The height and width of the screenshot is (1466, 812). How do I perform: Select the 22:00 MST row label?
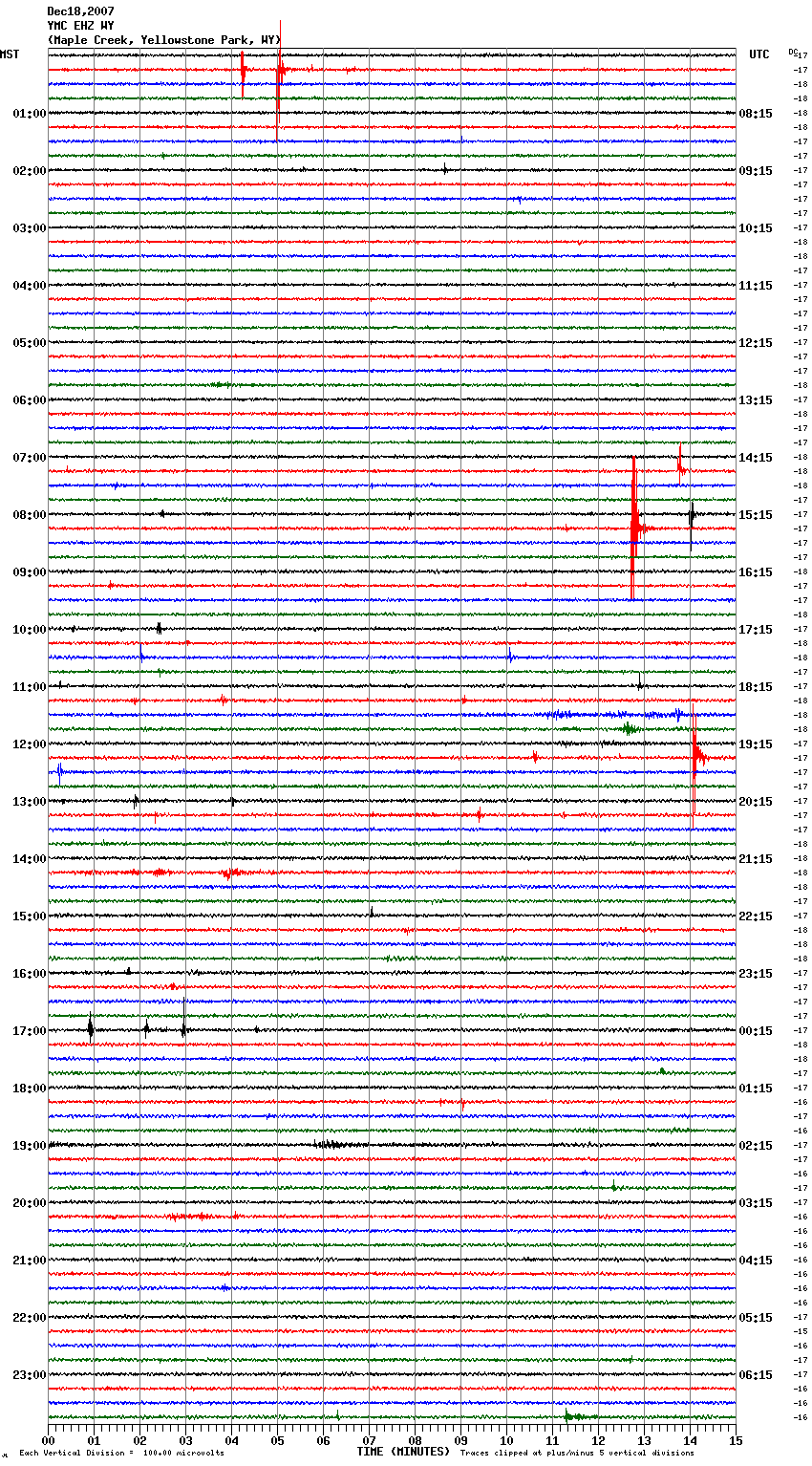(x=30, y=1318)
